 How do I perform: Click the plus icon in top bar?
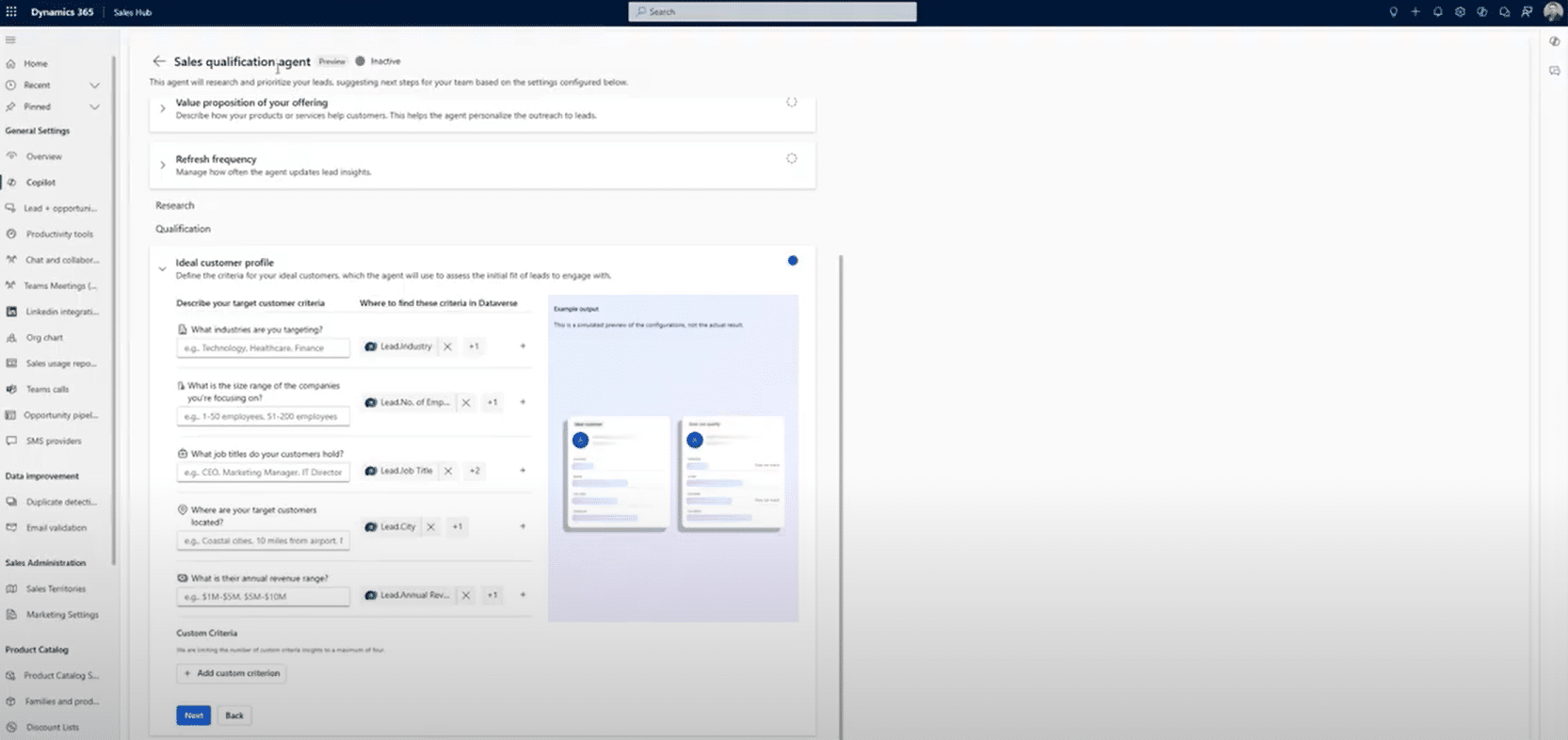pos(1414,12)
